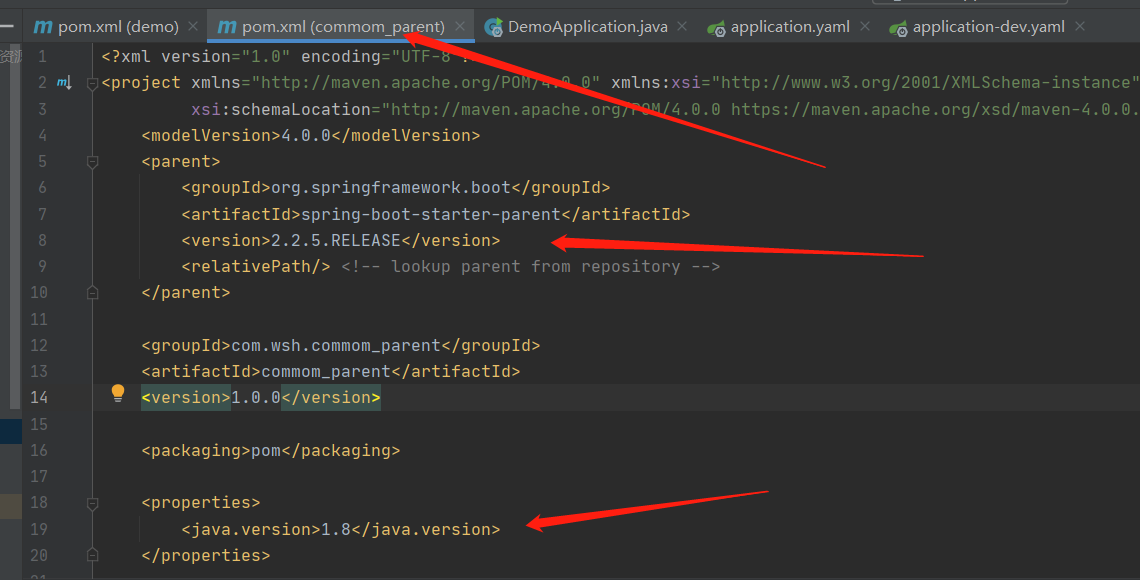
Task: Collapse the project tag fold on line 2
Action: click(x=92, y=84)
